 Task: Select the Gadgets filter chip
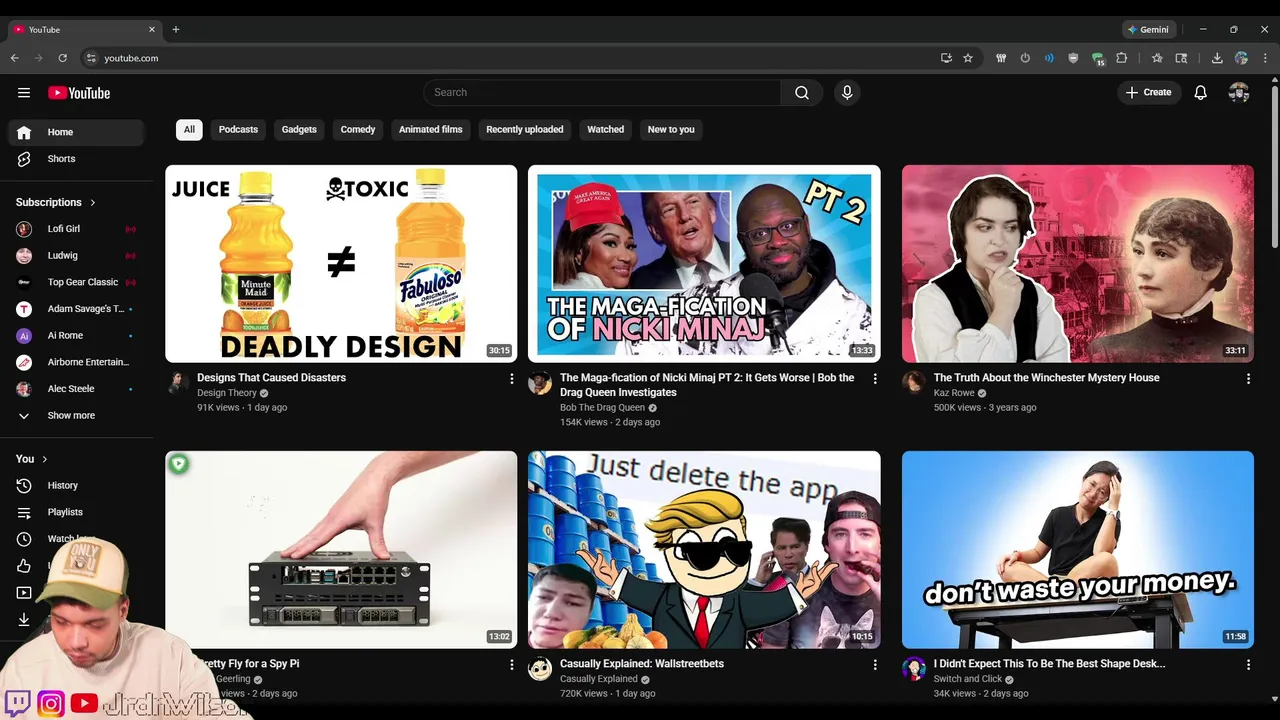tap(299, 130)
